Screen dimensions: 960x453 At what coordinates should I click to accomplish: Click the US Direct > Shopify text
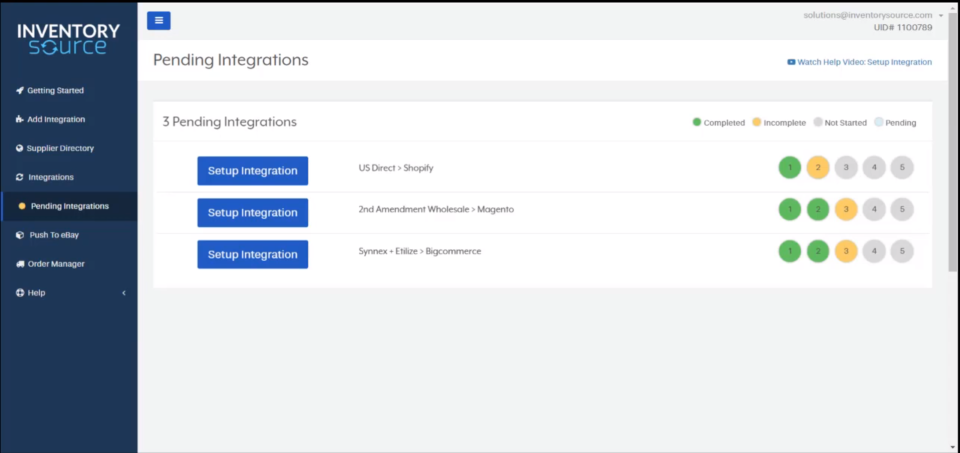point(396,168)
